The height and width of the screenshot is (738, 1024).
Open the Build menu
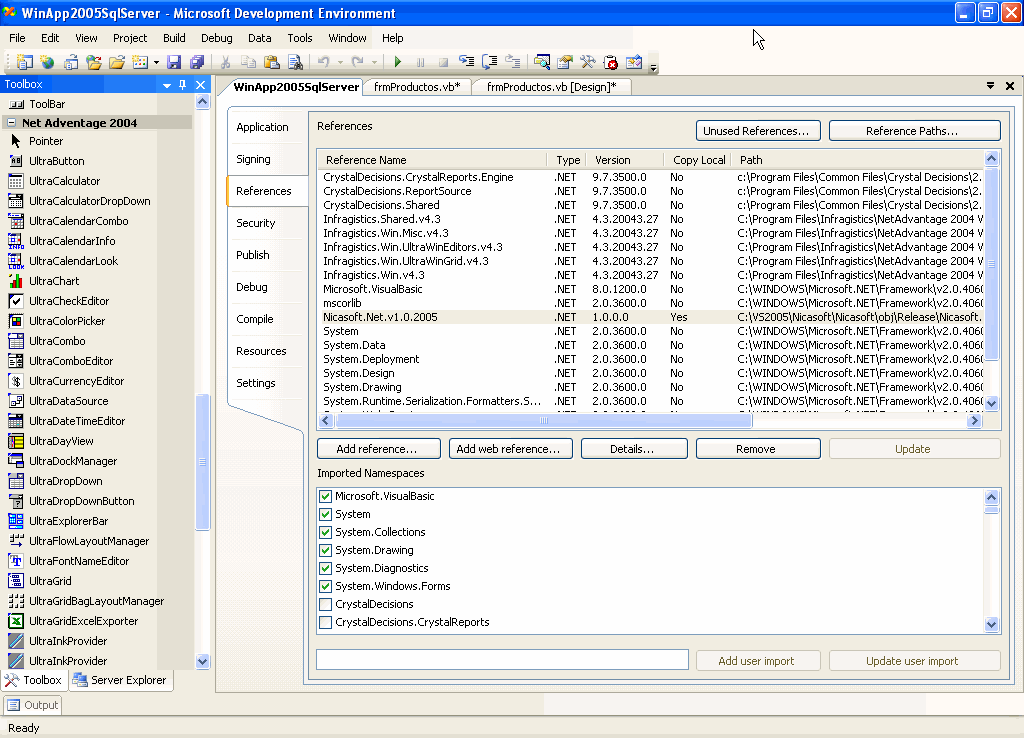click(x=174, y=38)
